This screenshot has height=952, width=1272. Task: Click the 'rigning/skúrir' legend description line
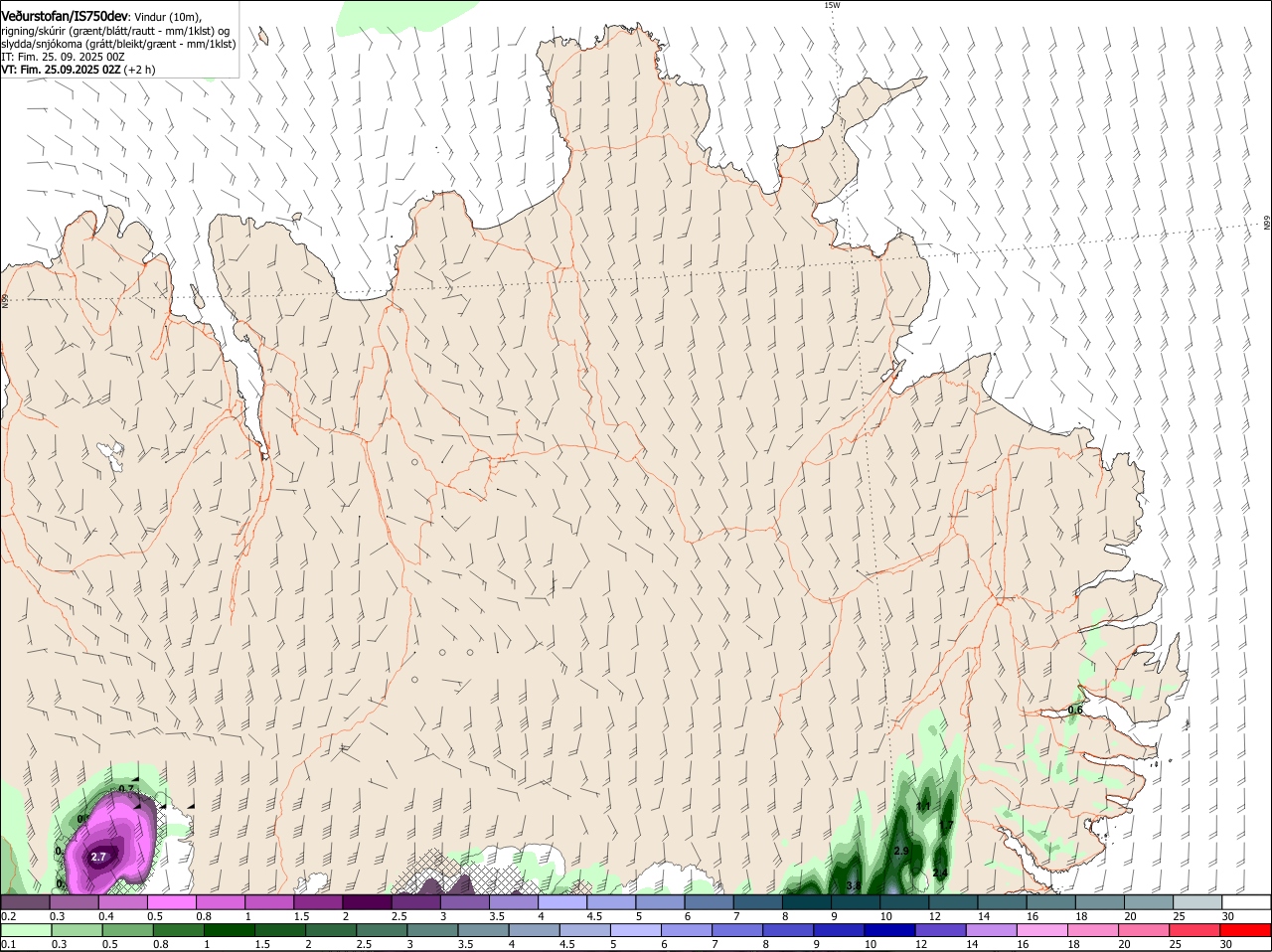[x=114, y=30]
